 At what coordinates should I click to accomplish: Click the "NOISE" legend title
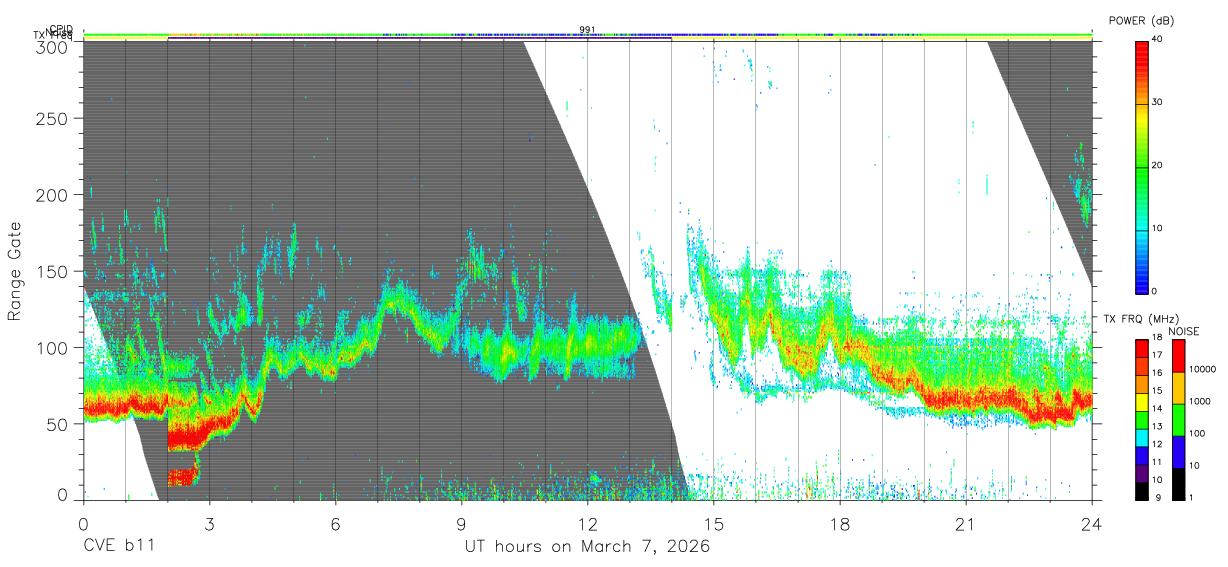click(x=1183, y=331)
